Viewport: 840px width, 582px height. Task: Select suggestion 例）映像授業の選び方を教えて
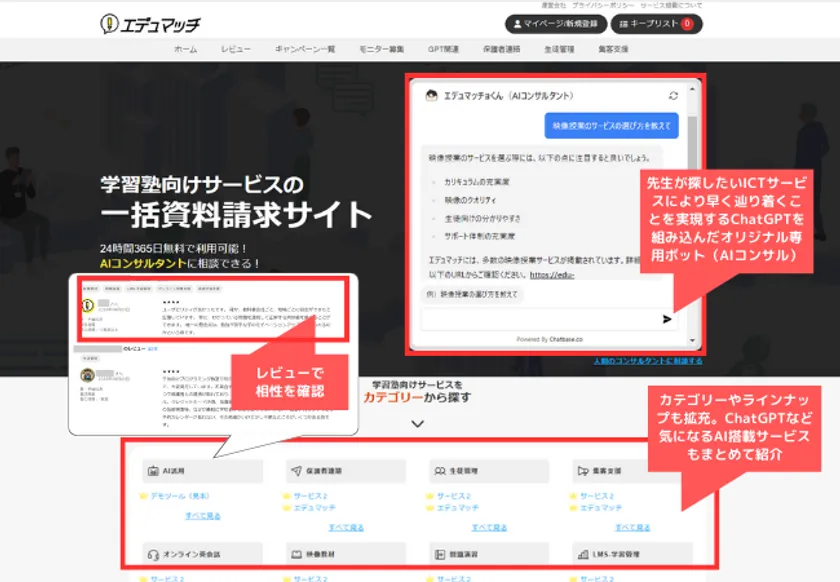click(472, 294)
